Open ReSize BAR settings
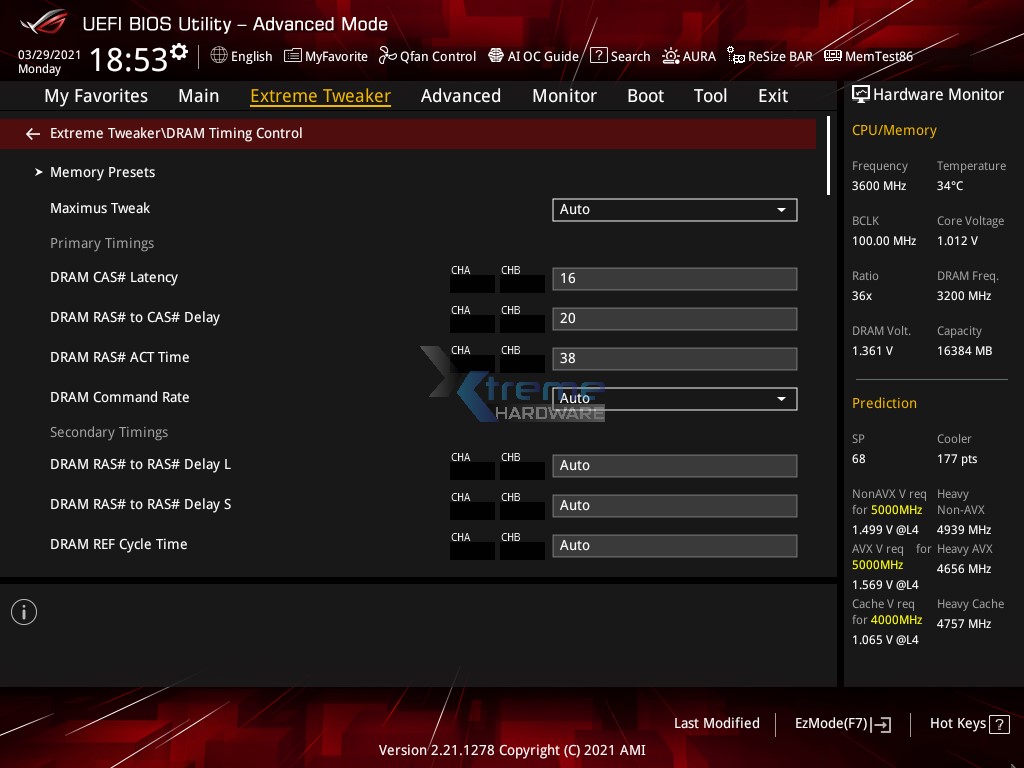The image size is (1024, 768). [x=769, y=56]
